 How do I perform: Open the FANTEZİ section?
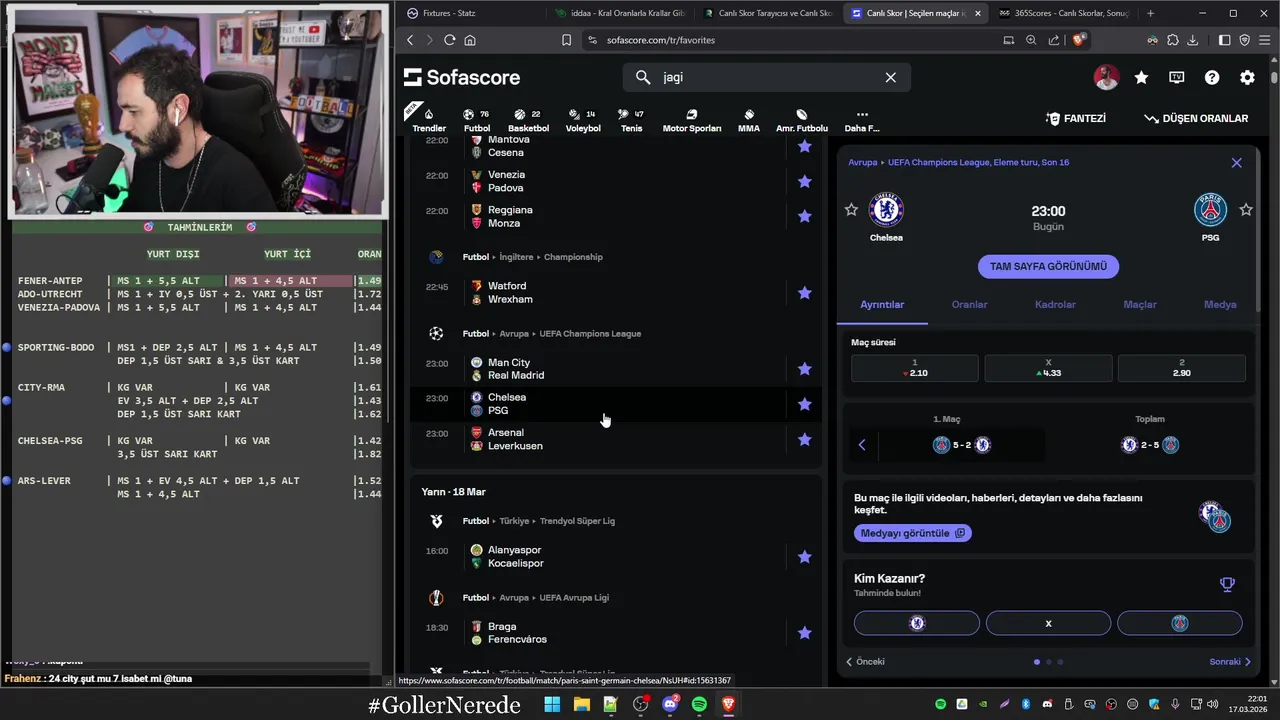point(1076,118)
